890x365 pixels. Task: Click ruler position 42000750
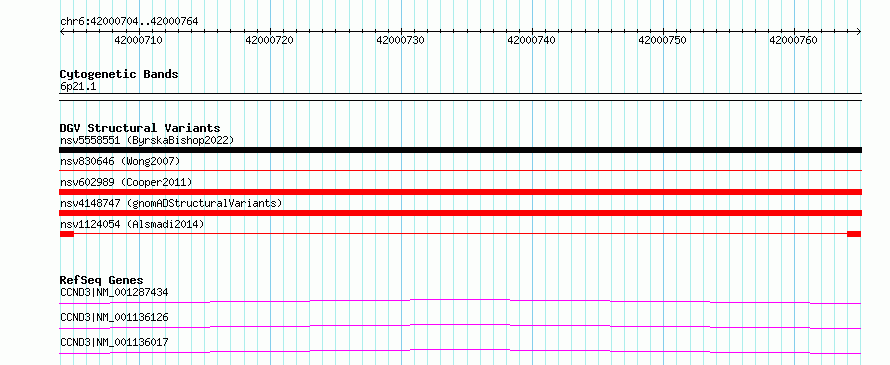click(x=663, y=40)
